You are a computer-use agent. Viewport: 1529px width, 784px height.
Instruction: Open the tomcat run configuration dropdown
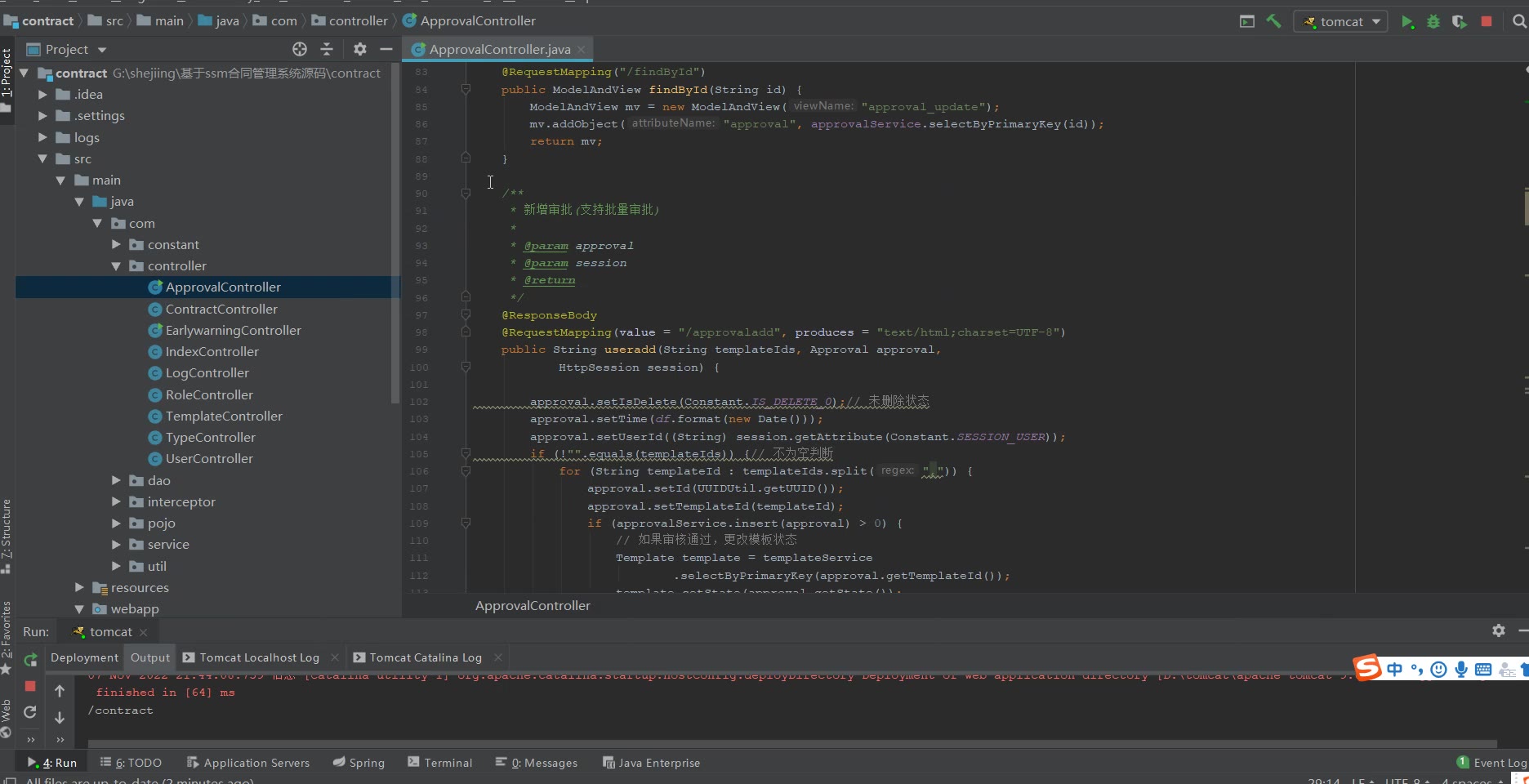point(1341,22)
